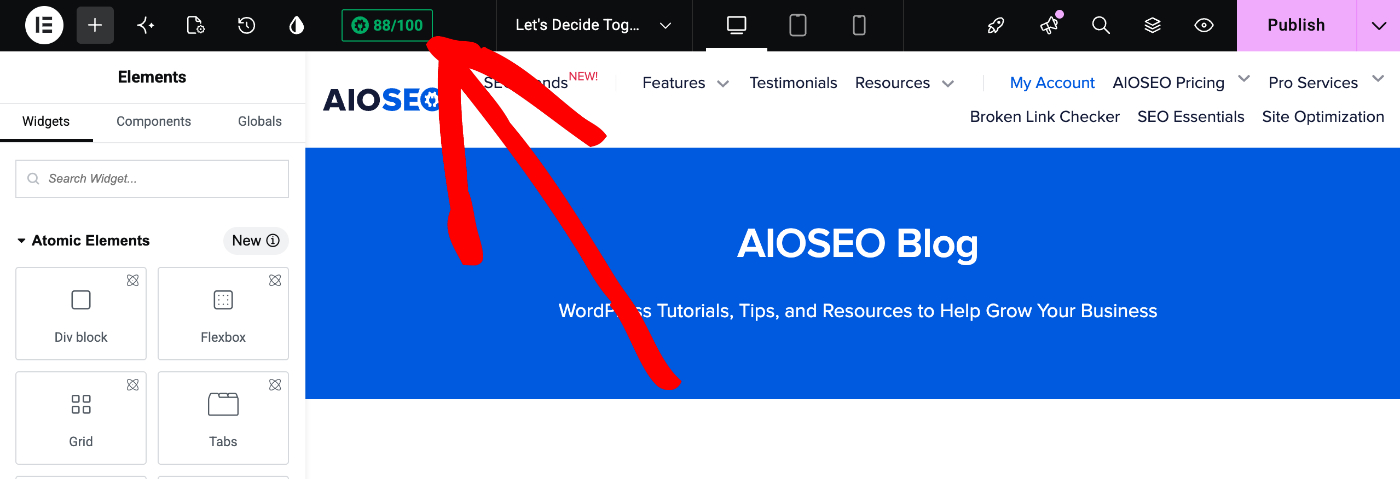Open page settings document icon
The height and width of the screenshot is (479, 1400).
[196, 25]
